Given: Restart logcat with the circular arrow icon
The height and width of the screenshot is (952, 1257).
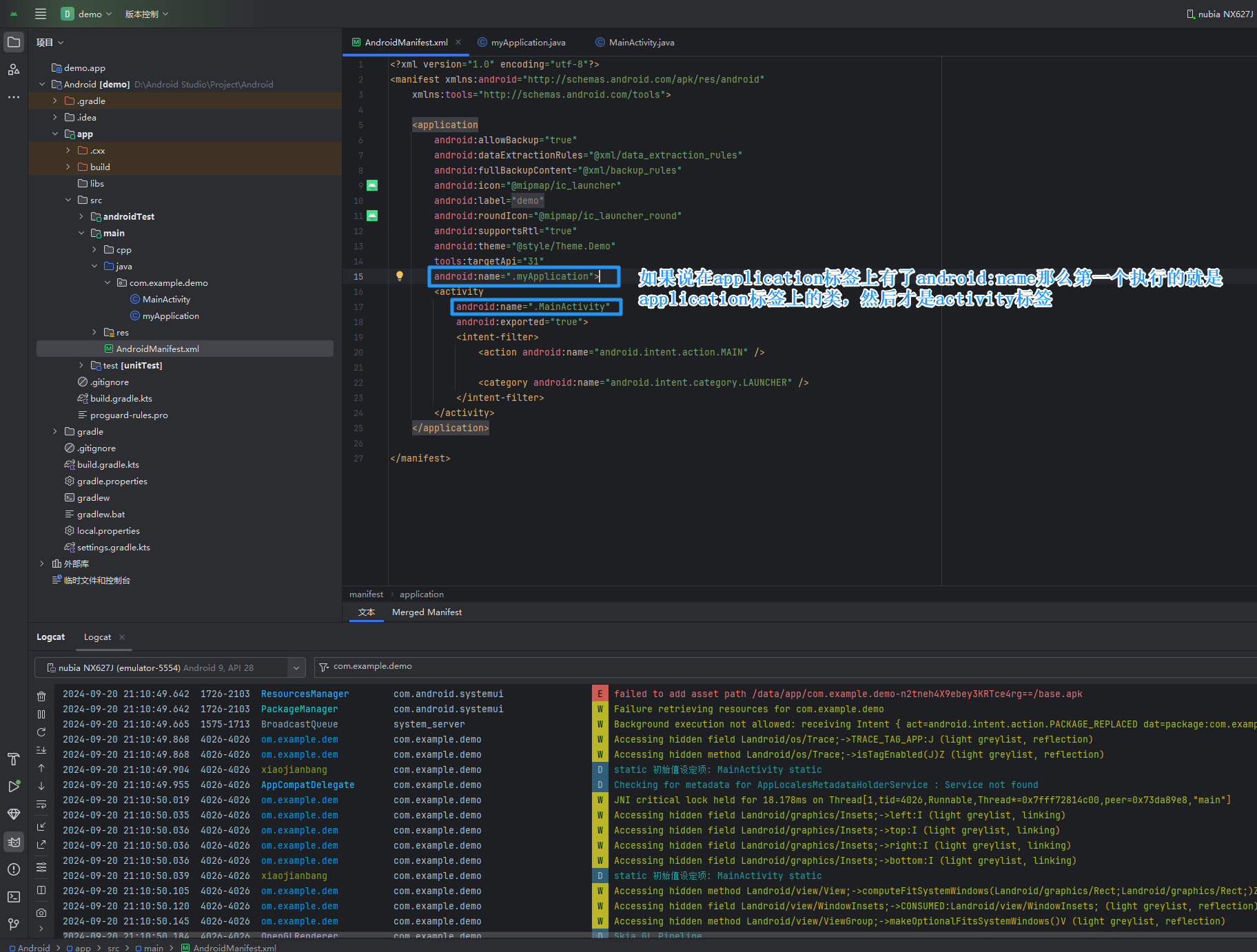Looking at the screenshot, I should (x=41, y=732).
